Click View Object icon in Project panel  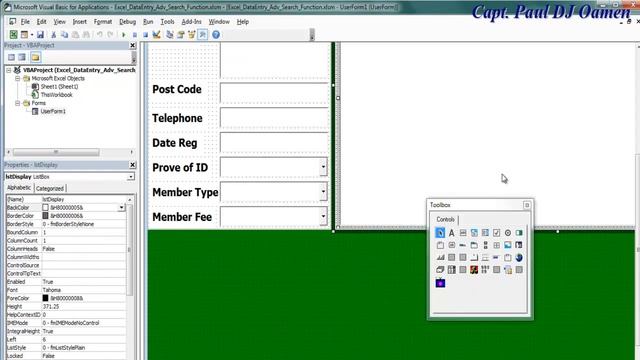(22, 57)
